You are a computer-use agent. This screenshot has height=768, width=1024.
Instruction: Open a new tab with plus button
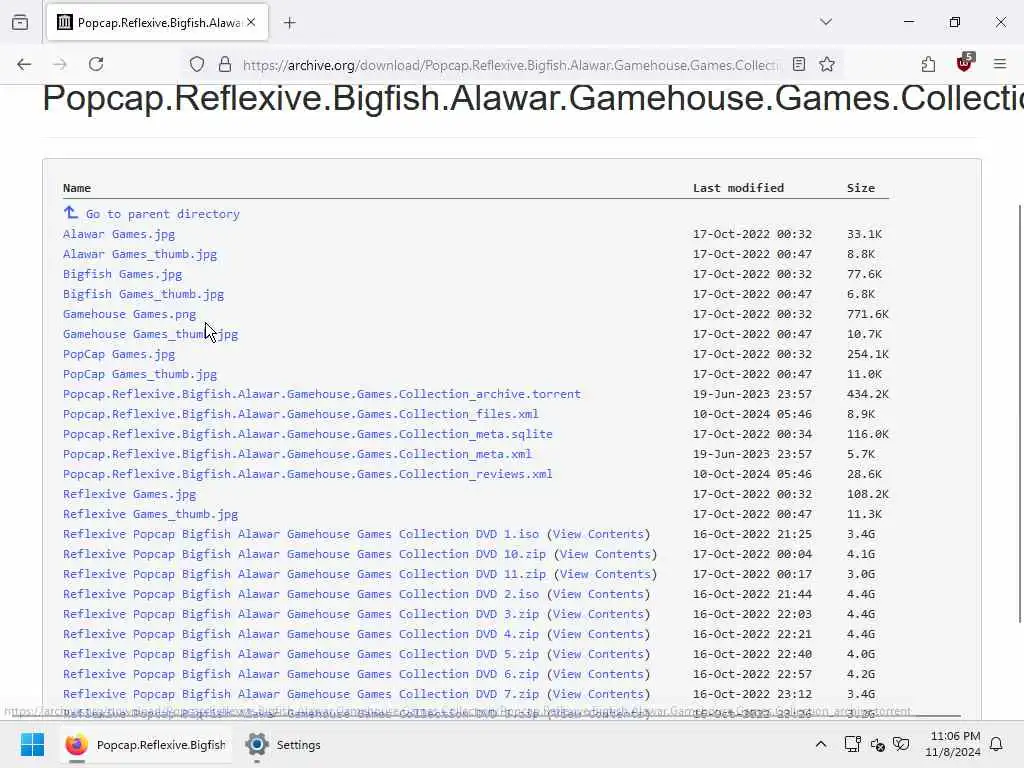pyautogui.click(x=289, y=23)
